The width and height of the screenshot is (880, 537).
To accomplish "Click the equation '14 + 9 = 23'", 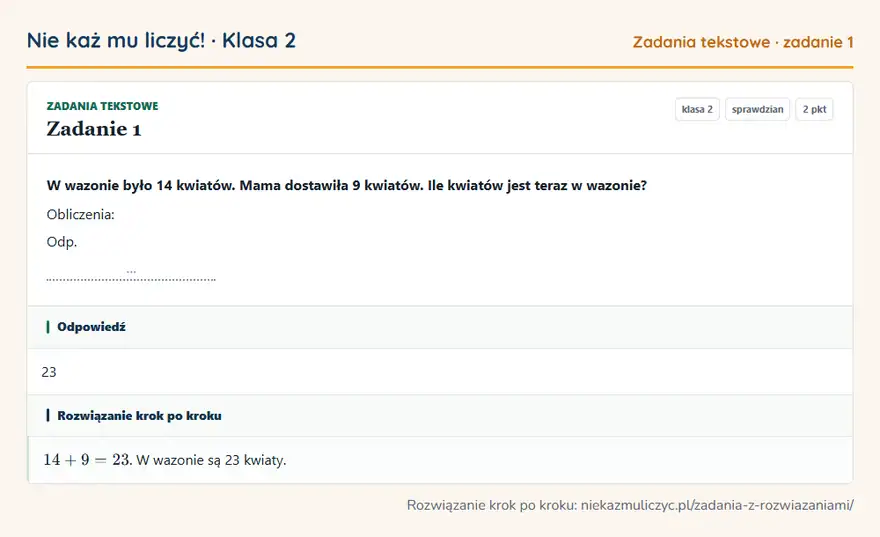I will click(x=87, y=460).
